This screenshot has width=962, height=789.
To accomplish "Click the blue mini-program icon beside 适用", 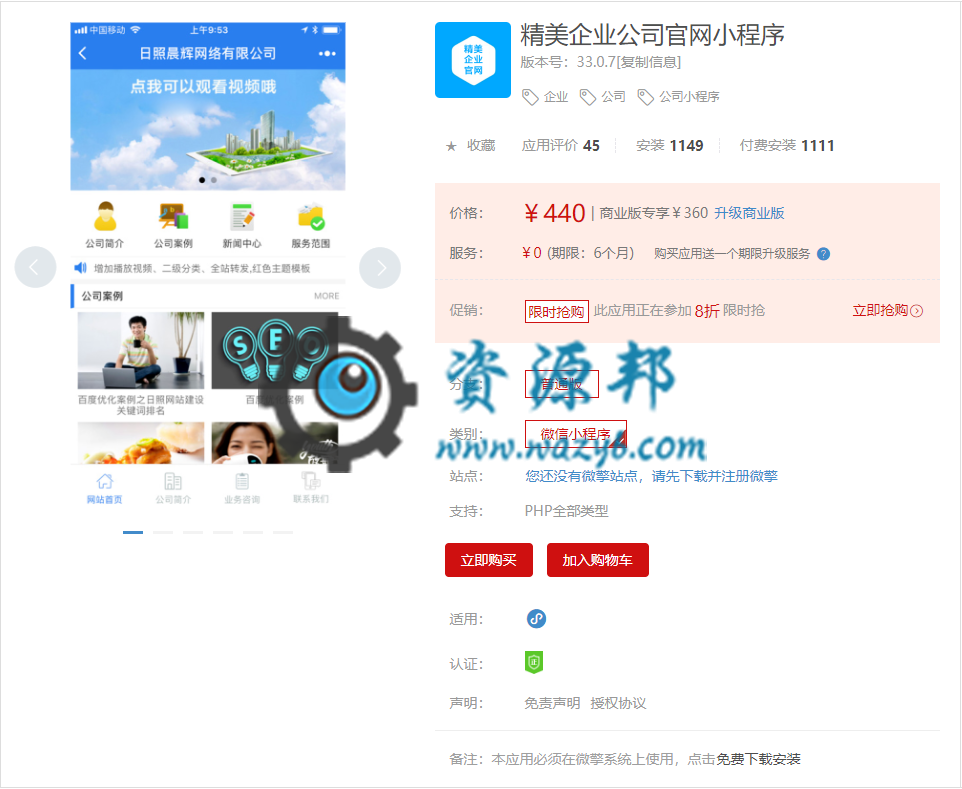I will click(x=536, y=618).
